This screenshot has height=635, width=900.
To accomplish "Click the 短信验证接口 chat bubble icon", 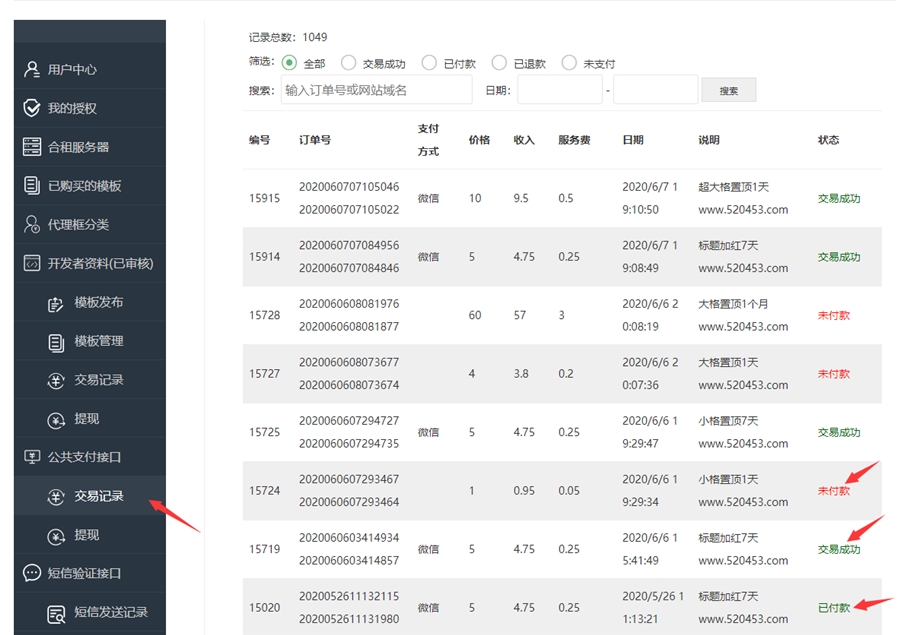I will coord(32,574).
